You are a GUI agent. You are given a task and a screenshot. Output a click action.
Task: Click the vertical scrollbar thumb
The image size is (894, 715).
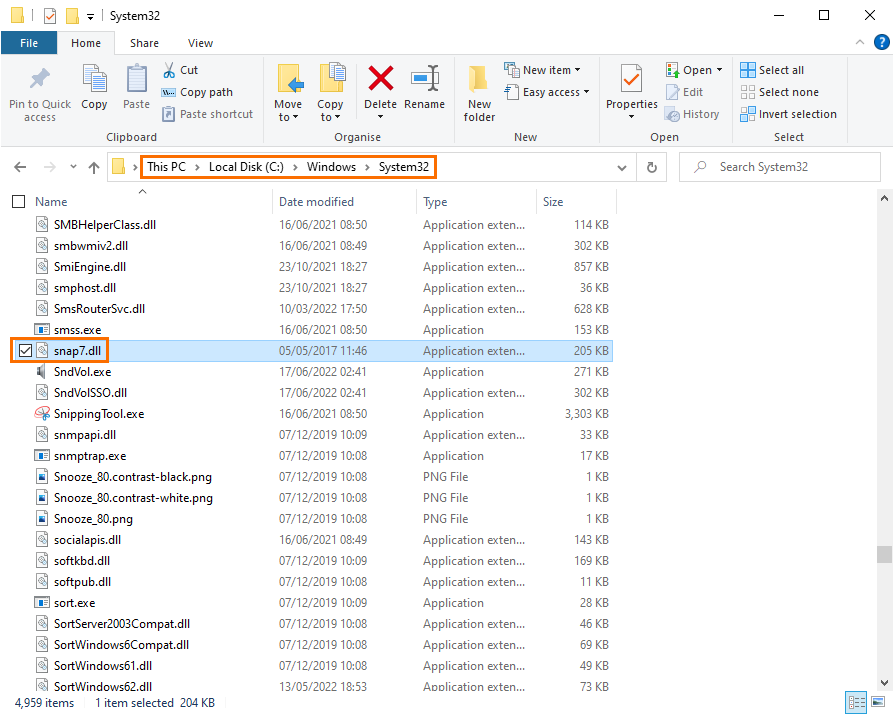(883, 555)
